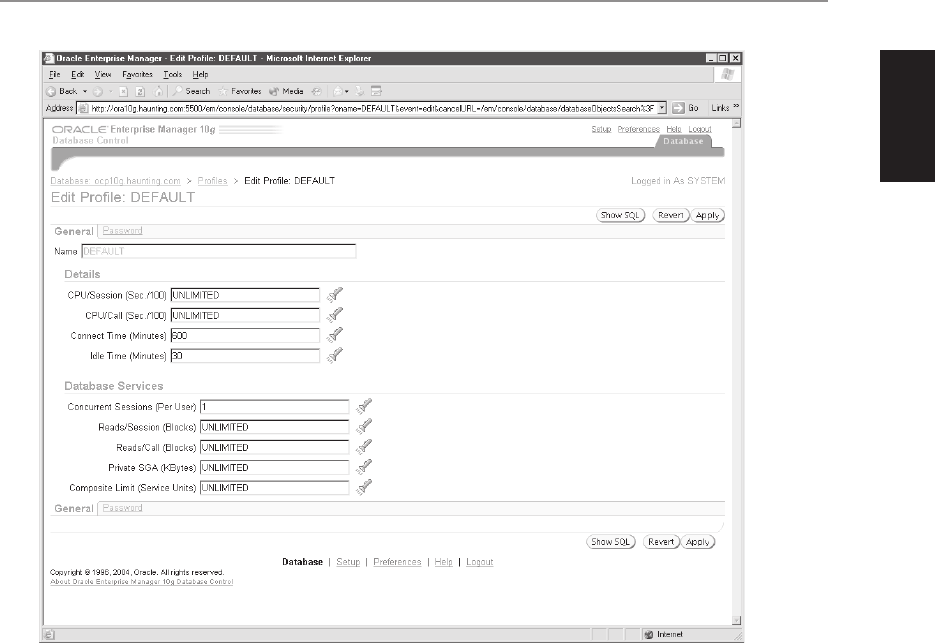
Task: Select the Database tab
Action: pos(683,141)
